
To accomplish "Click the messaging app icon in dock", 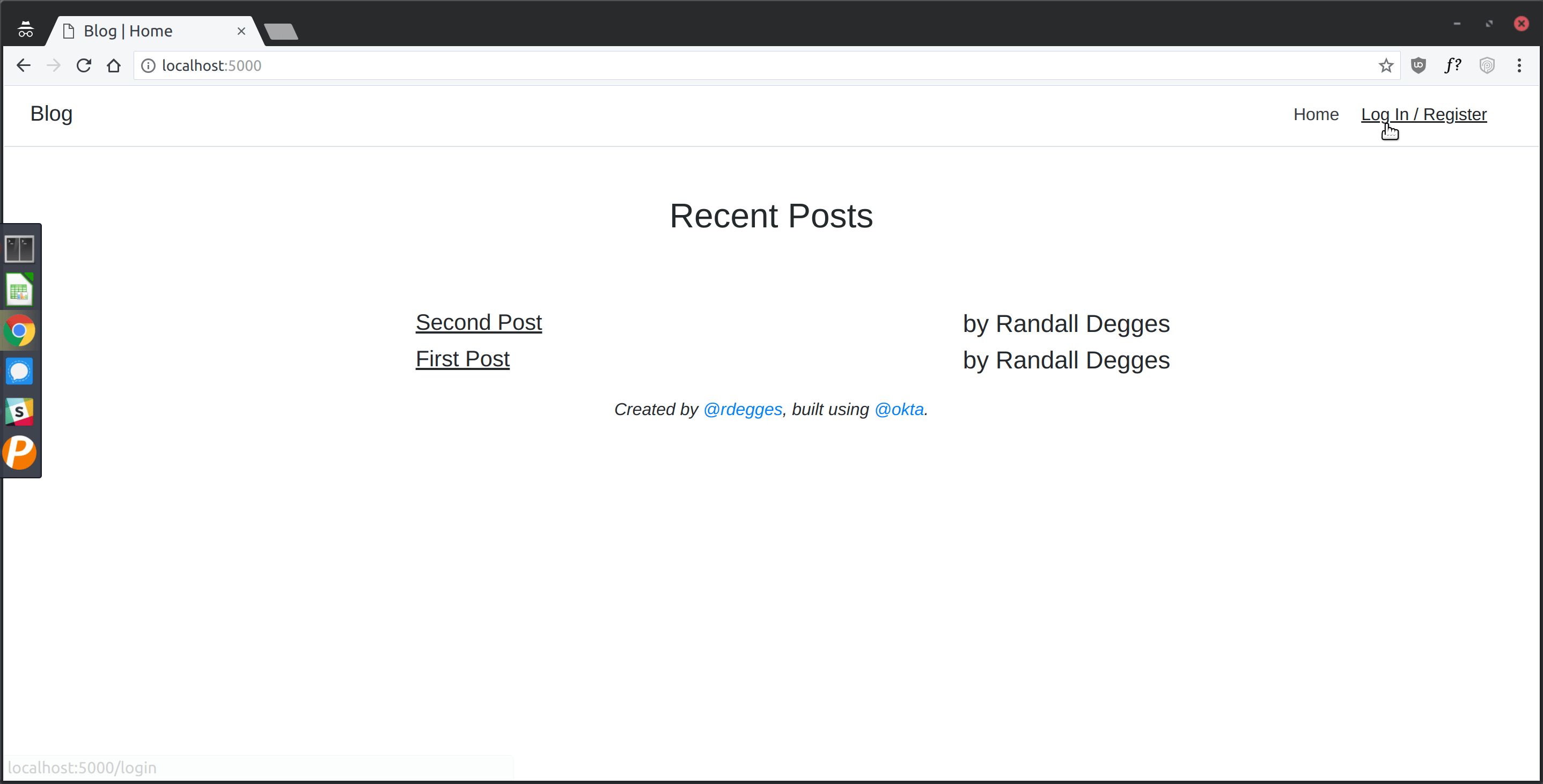I will [x=20, y=372].
